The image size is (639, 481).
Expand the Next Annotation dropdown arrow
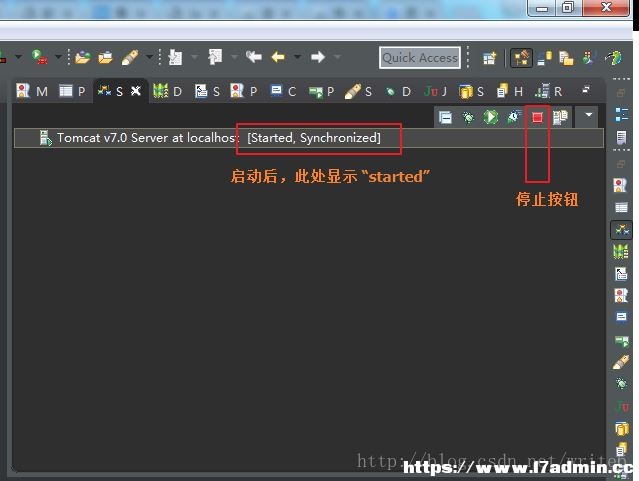tap(195, 57)
